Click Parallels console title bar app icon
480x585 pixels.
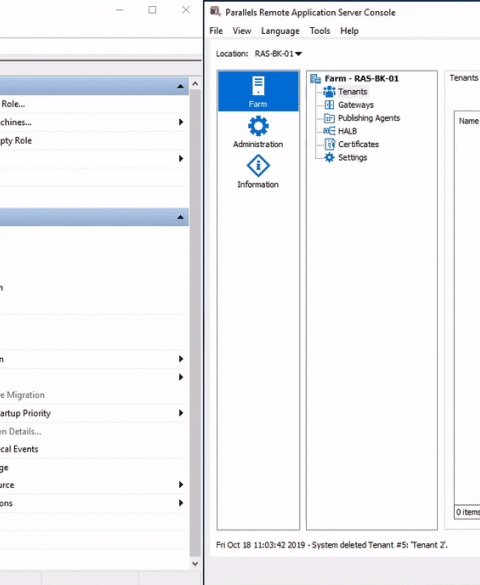point(216,12)
